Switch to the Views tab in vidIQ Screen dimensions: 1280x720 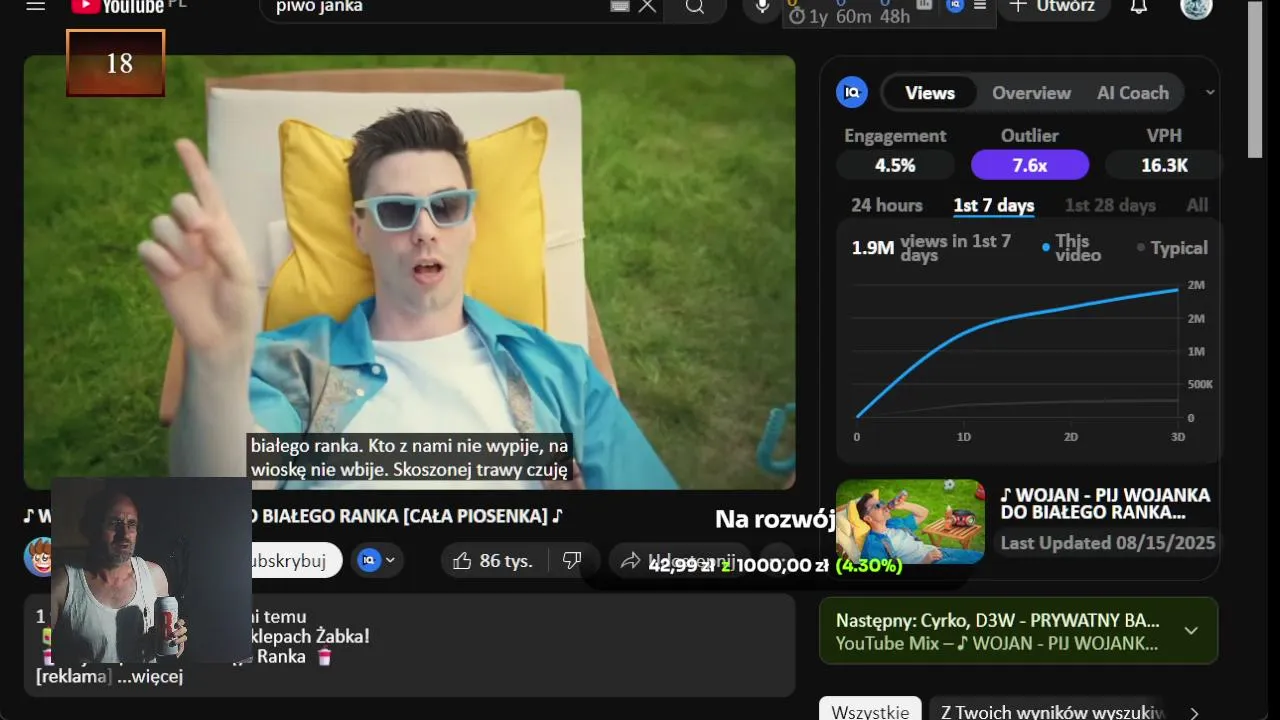[930, 93]
